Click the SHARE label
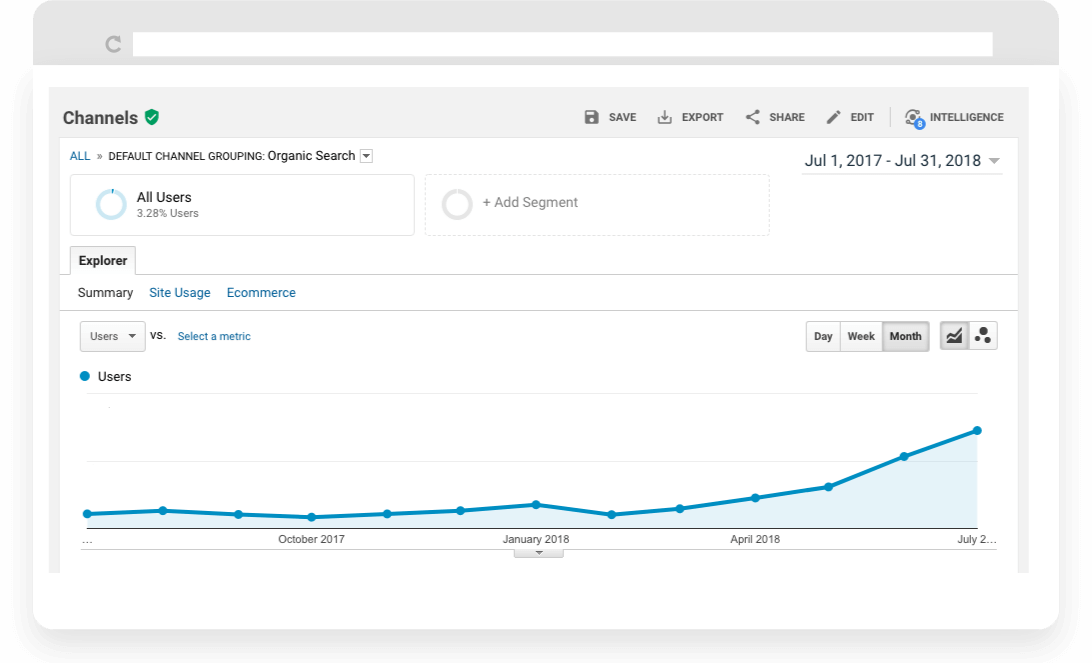This screenshot has width=1092, height=663. pos(787,117)
